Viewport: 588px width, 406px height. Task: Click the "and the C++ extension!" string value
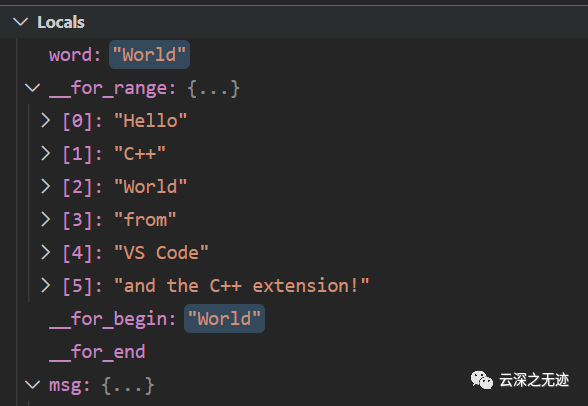pos(242,286)
